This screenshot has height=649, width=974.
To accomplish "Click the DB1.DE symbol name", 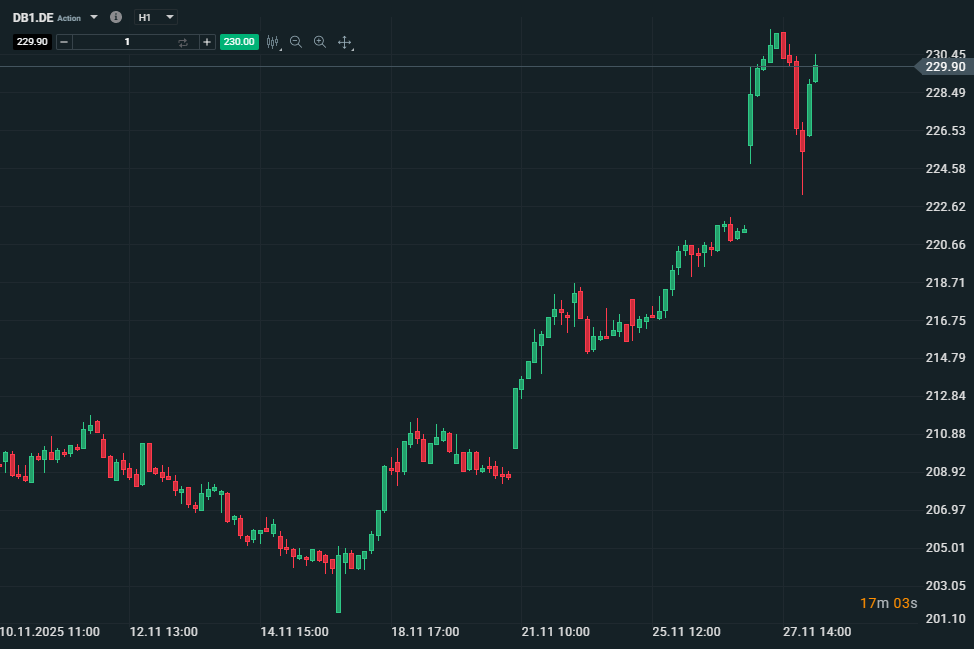I will 33,18.
